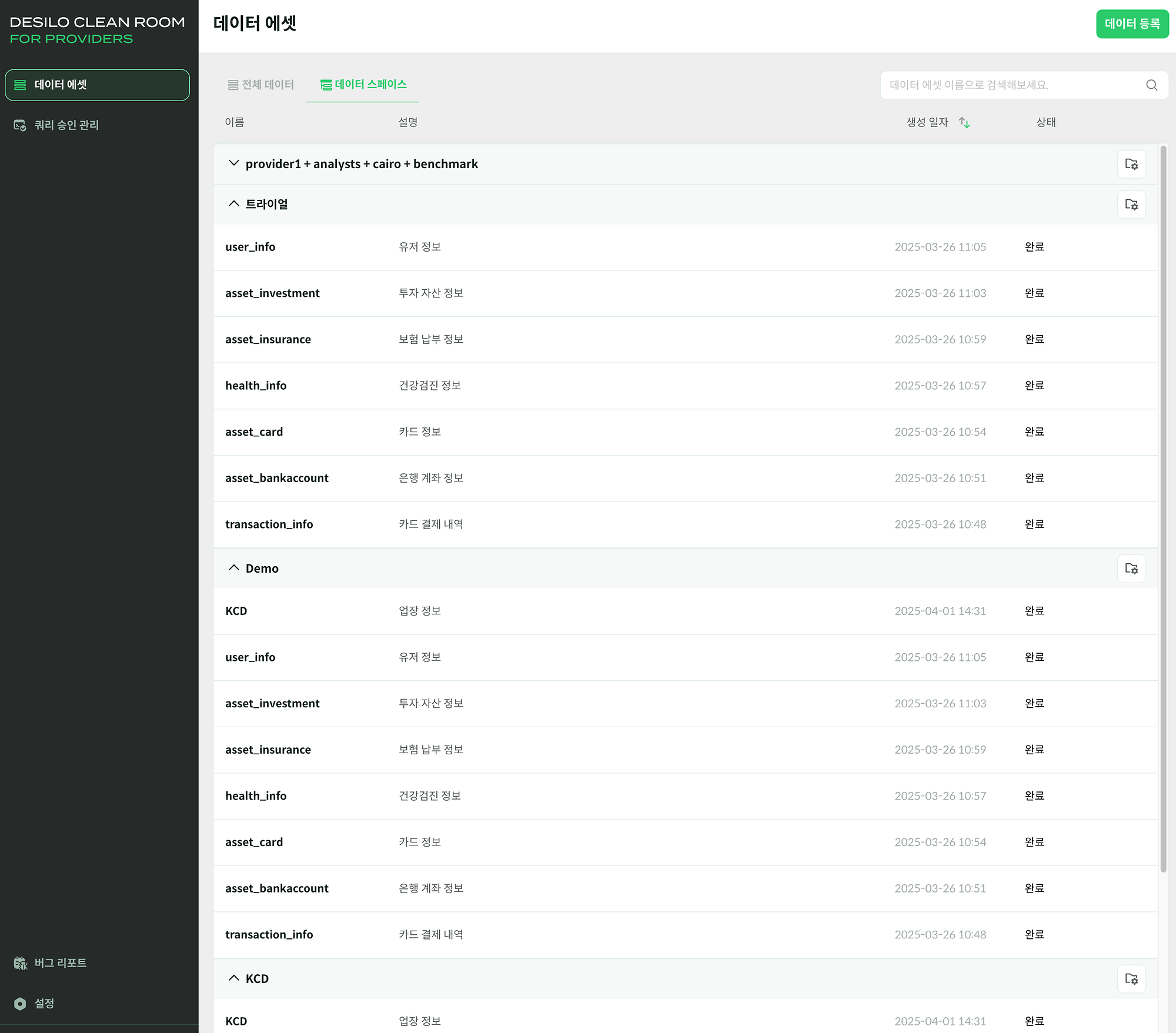This screenshot has width=1176, height=1033.
Task: Click the data asset search field
Action: point(1011,85)
